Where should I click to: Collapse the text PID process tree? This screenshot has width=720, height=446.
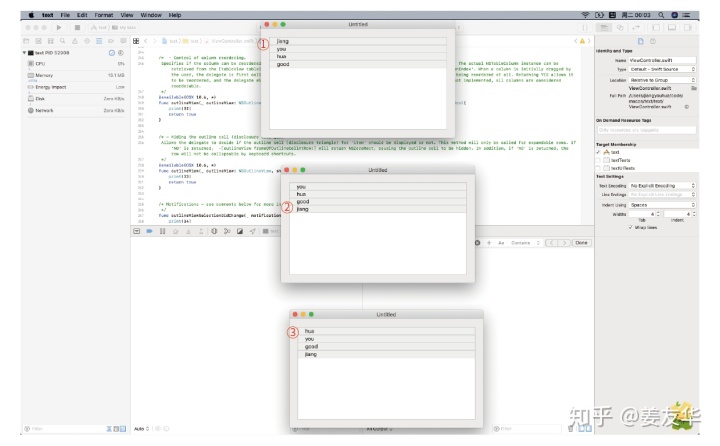click(24, 53)
